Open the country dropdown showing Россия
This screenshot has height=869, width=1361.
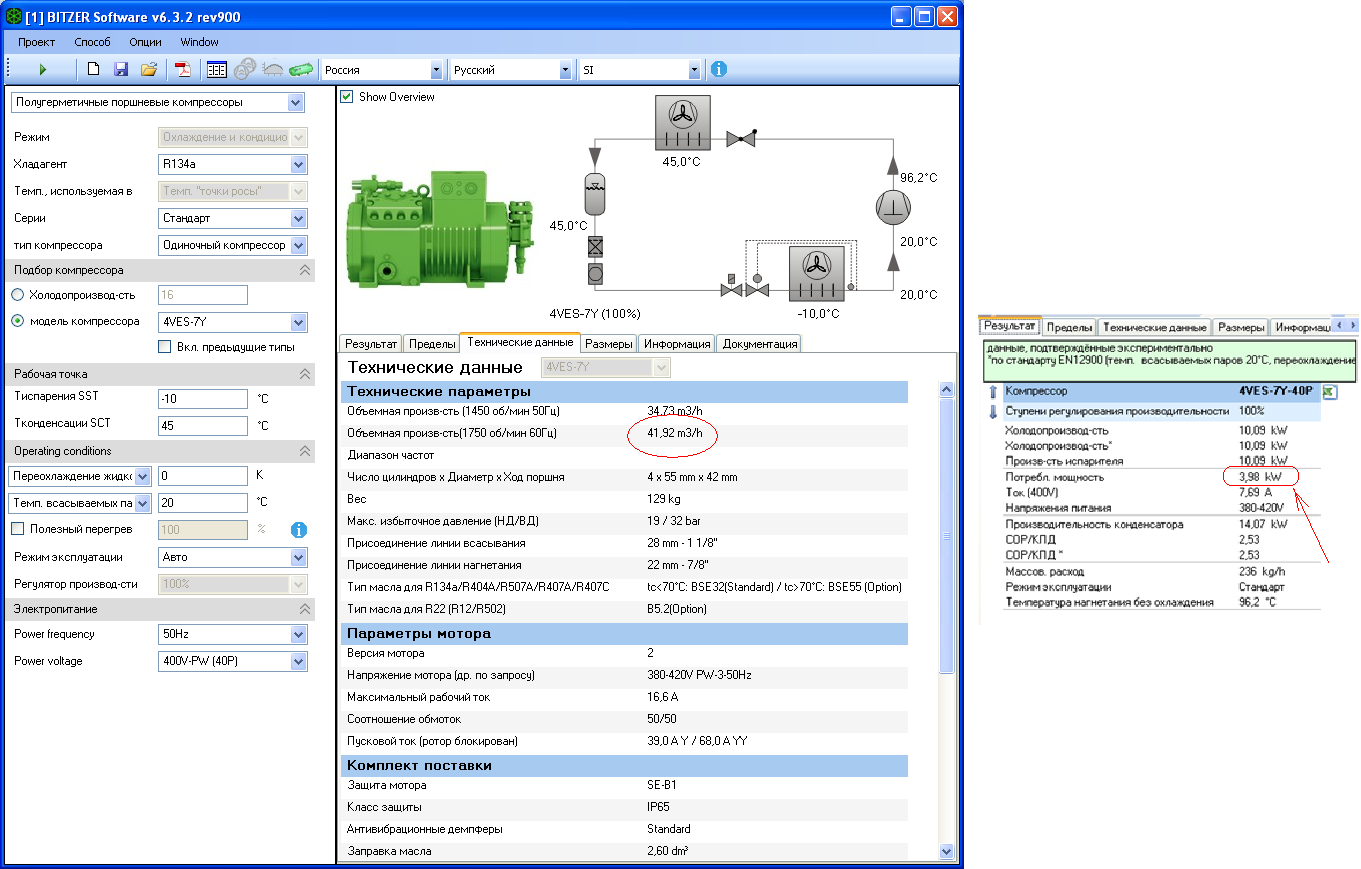382,70
